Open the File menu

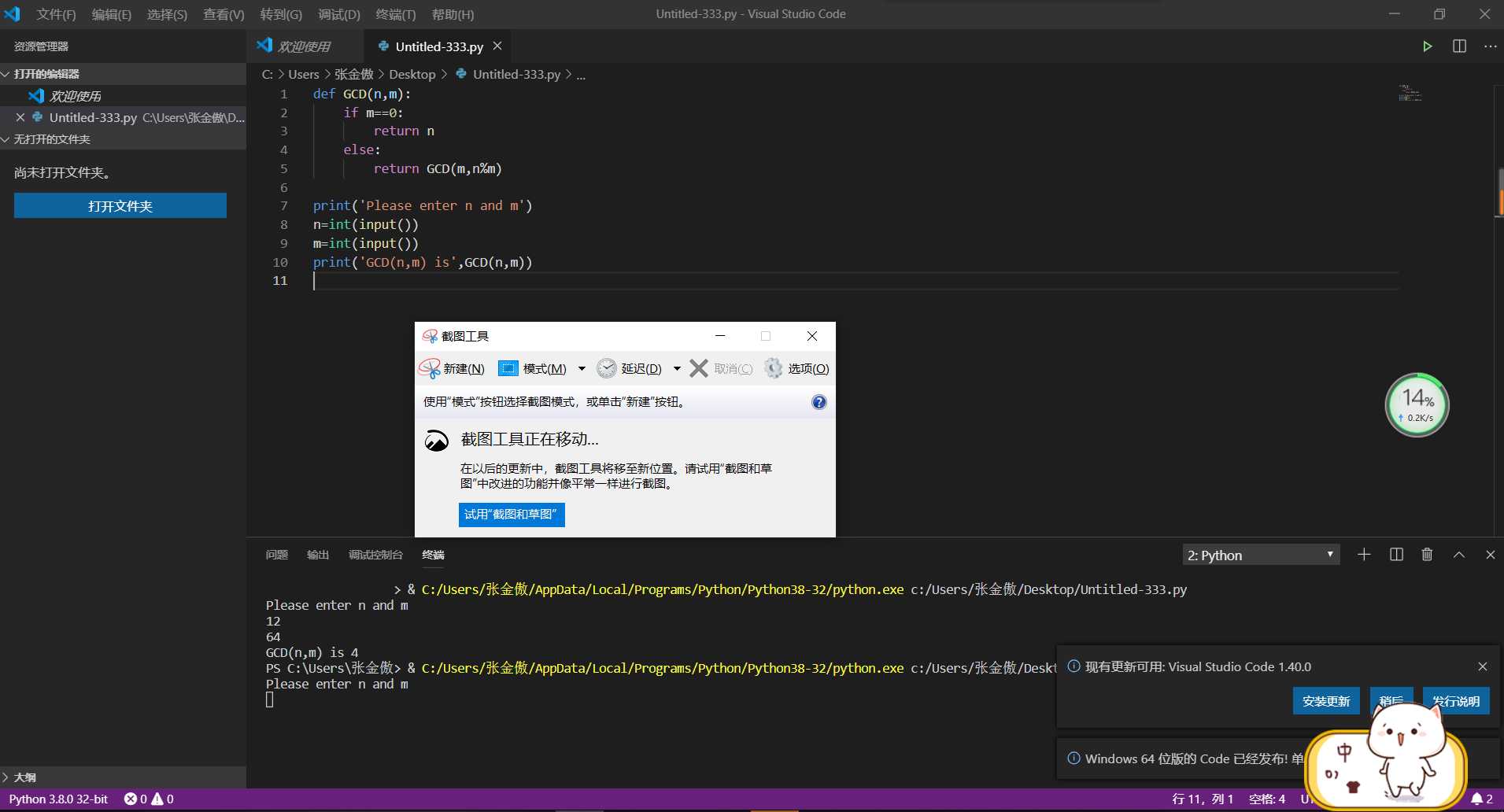[56, 14]
